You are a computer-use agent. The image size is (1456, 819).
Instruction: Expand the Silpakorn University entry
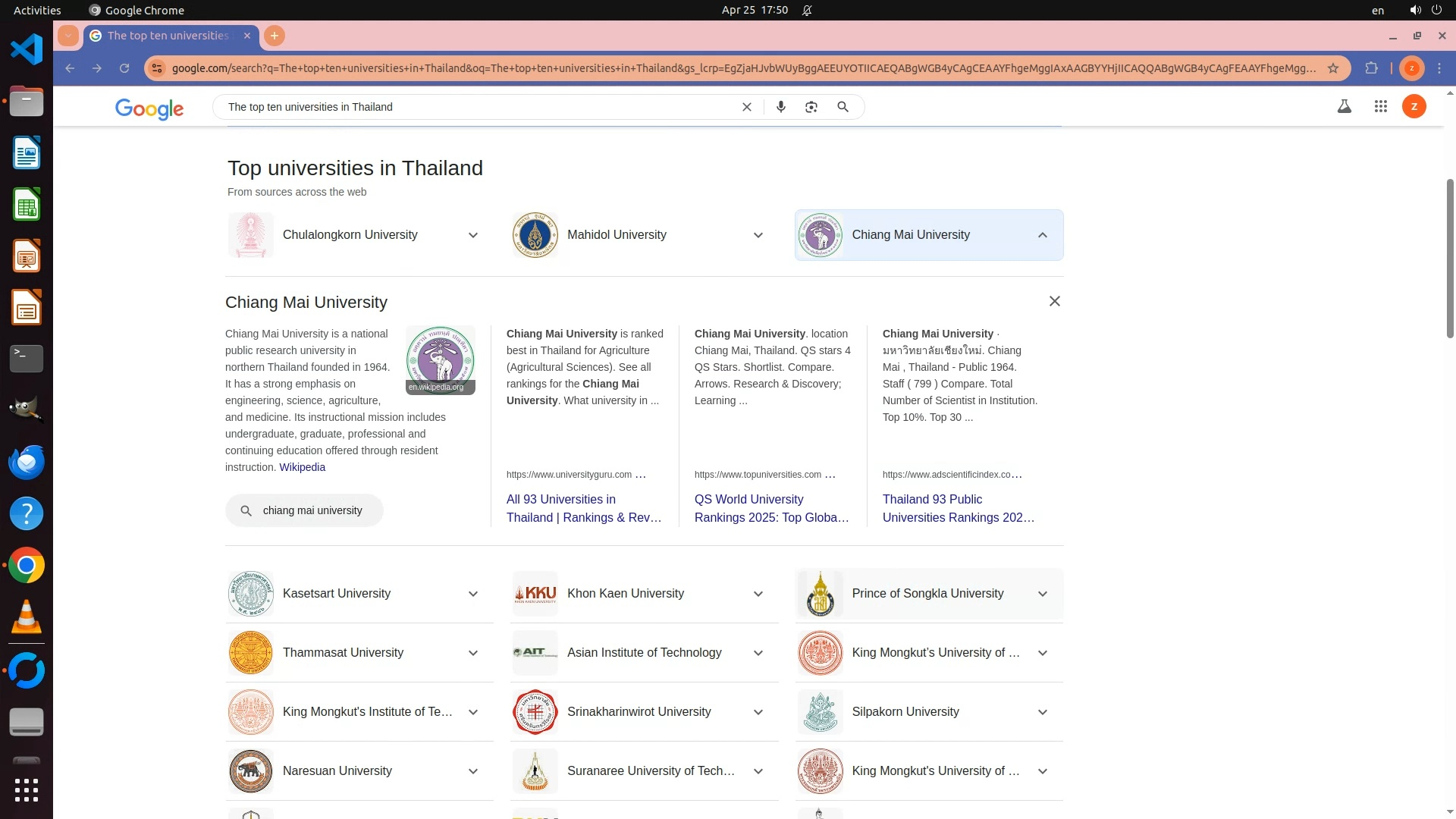[1042, 712]
